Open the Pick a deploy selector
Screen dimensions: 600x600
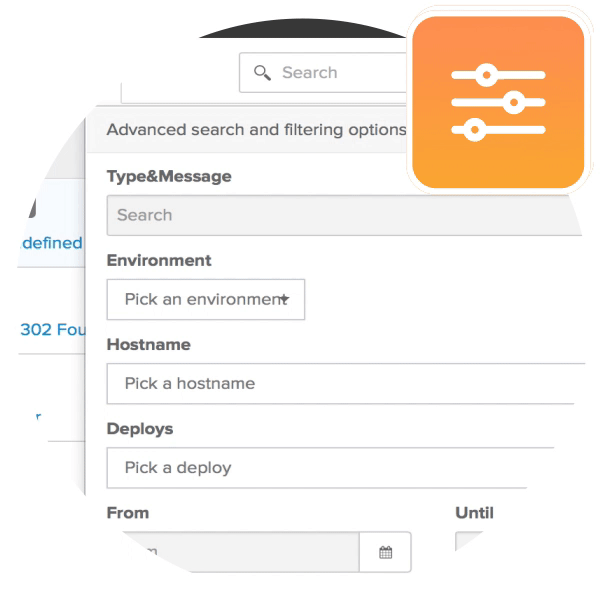[x=330, y=468]
